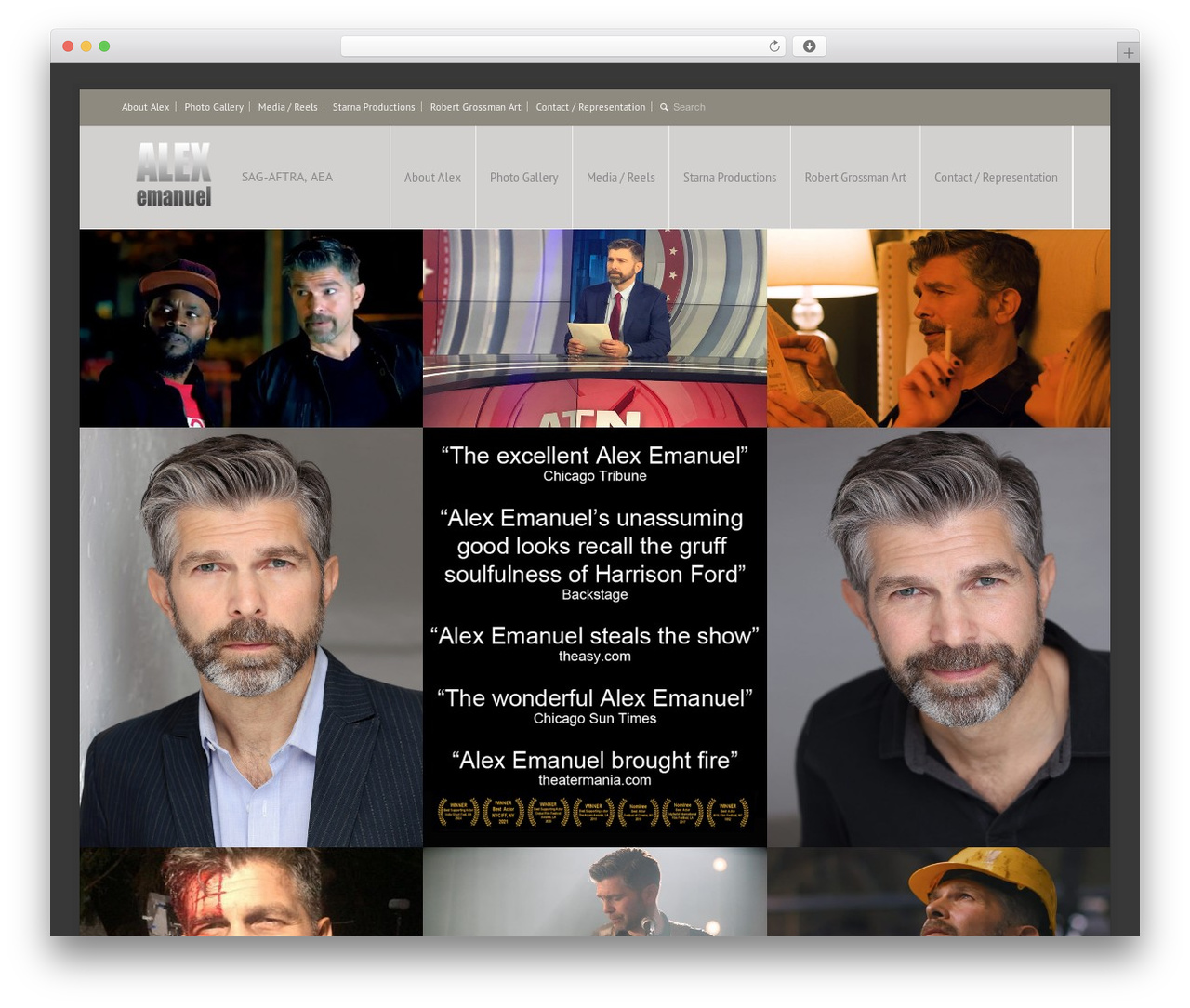Click the browser address bar

point(562,46)
